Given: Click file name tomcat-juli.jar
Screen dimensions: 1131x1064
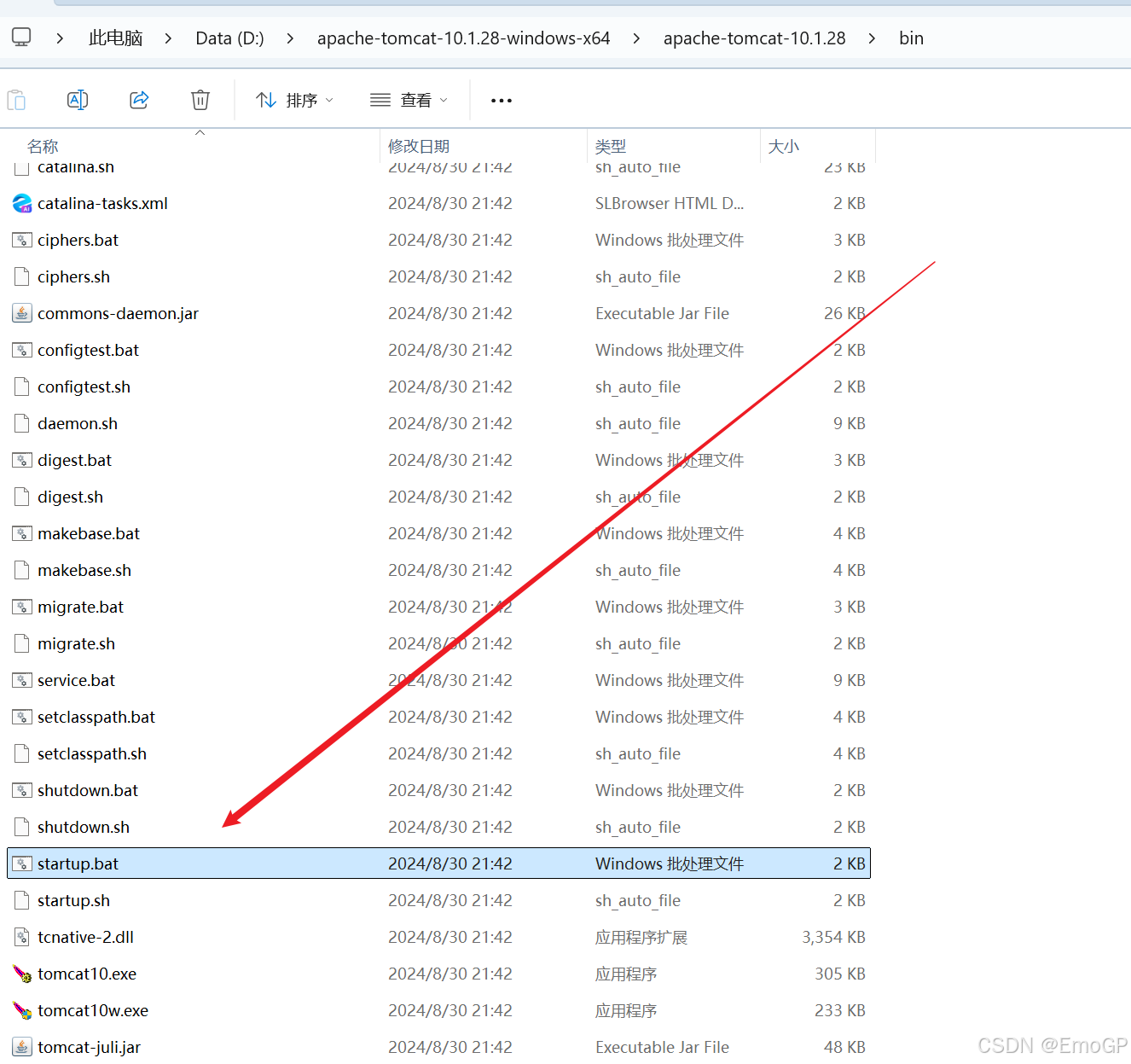Looking at the screenshot, I should click(x=89, y=1047).
